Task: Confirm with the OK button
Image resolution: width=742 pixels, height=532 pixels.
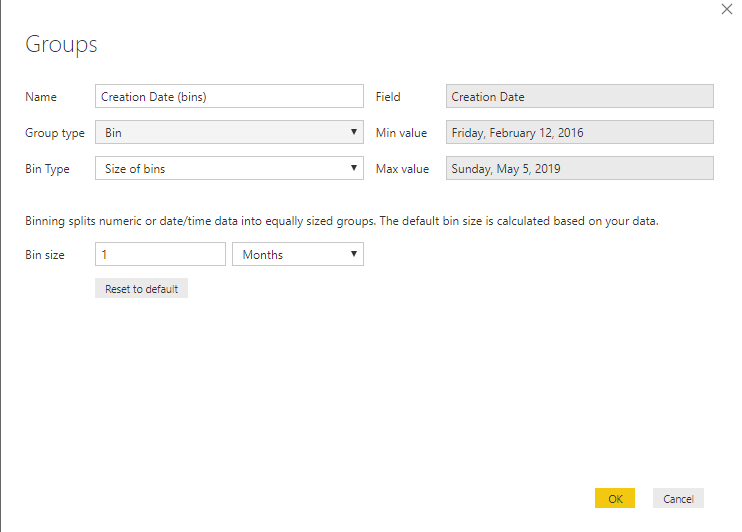Action: [x=615, y=498]
